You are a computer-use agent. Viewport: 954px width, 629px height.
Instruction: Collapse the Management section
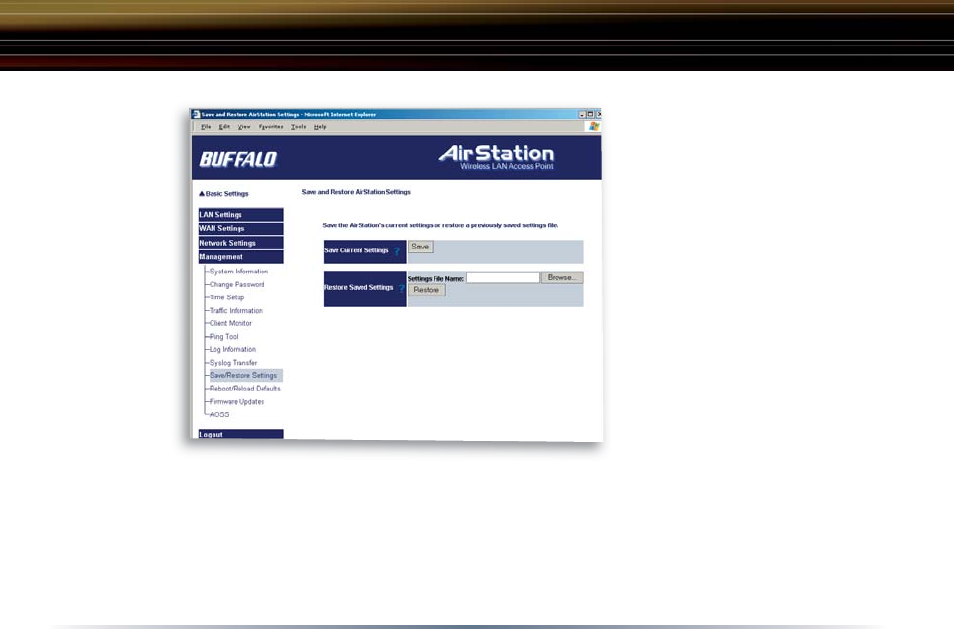point(241,257)
